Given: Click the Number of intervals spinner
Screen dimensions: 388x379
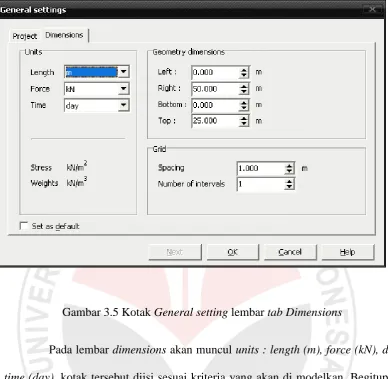Looking at the screenshot, I should coord(289,184).
